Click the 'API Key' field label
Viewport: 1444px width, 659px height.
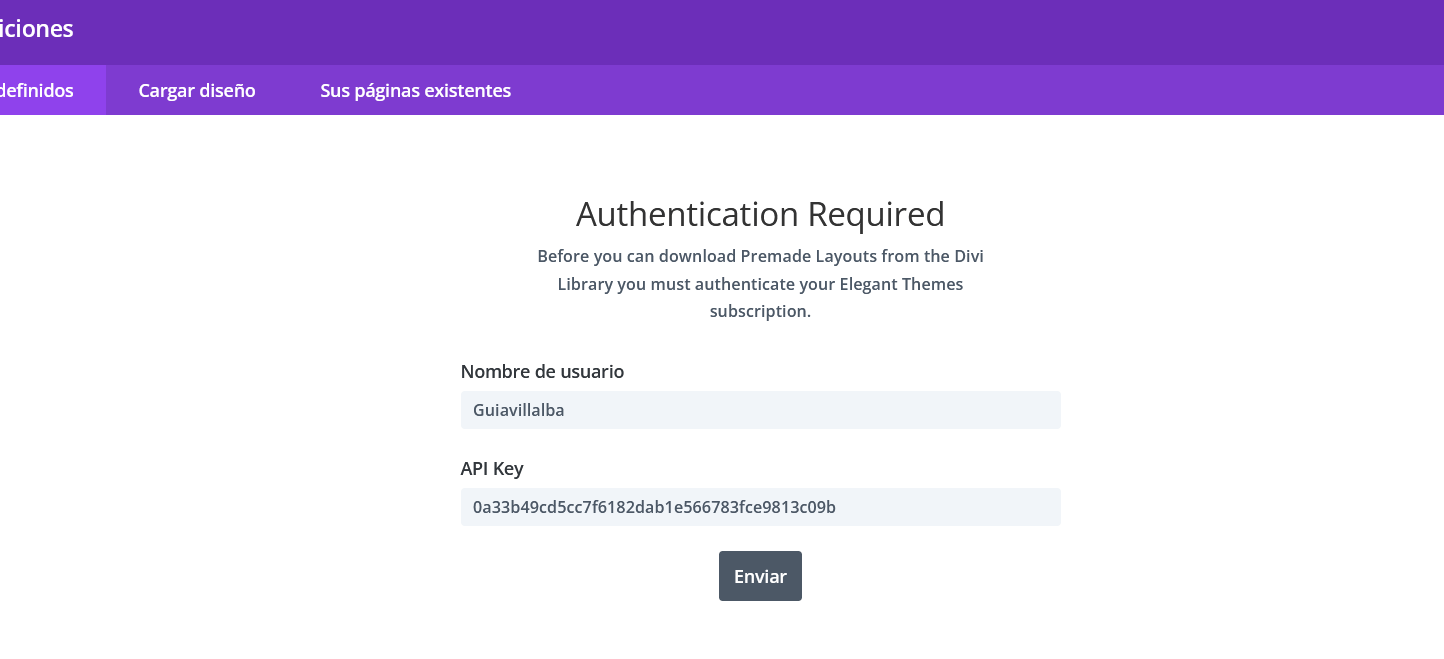click(x=492, y=469)
